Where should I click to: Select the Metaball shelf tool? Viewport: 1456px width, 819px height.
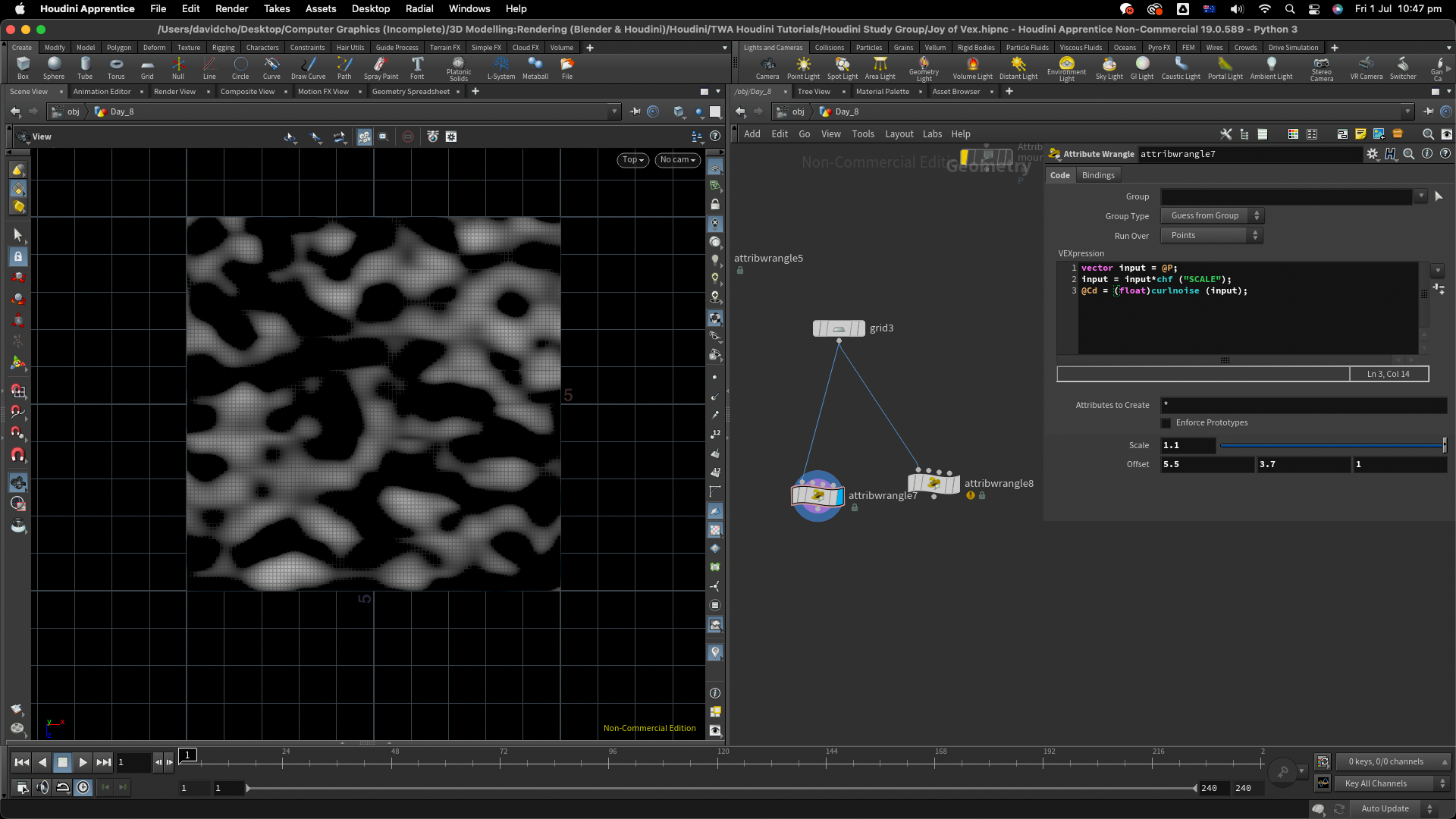[535, 67]
